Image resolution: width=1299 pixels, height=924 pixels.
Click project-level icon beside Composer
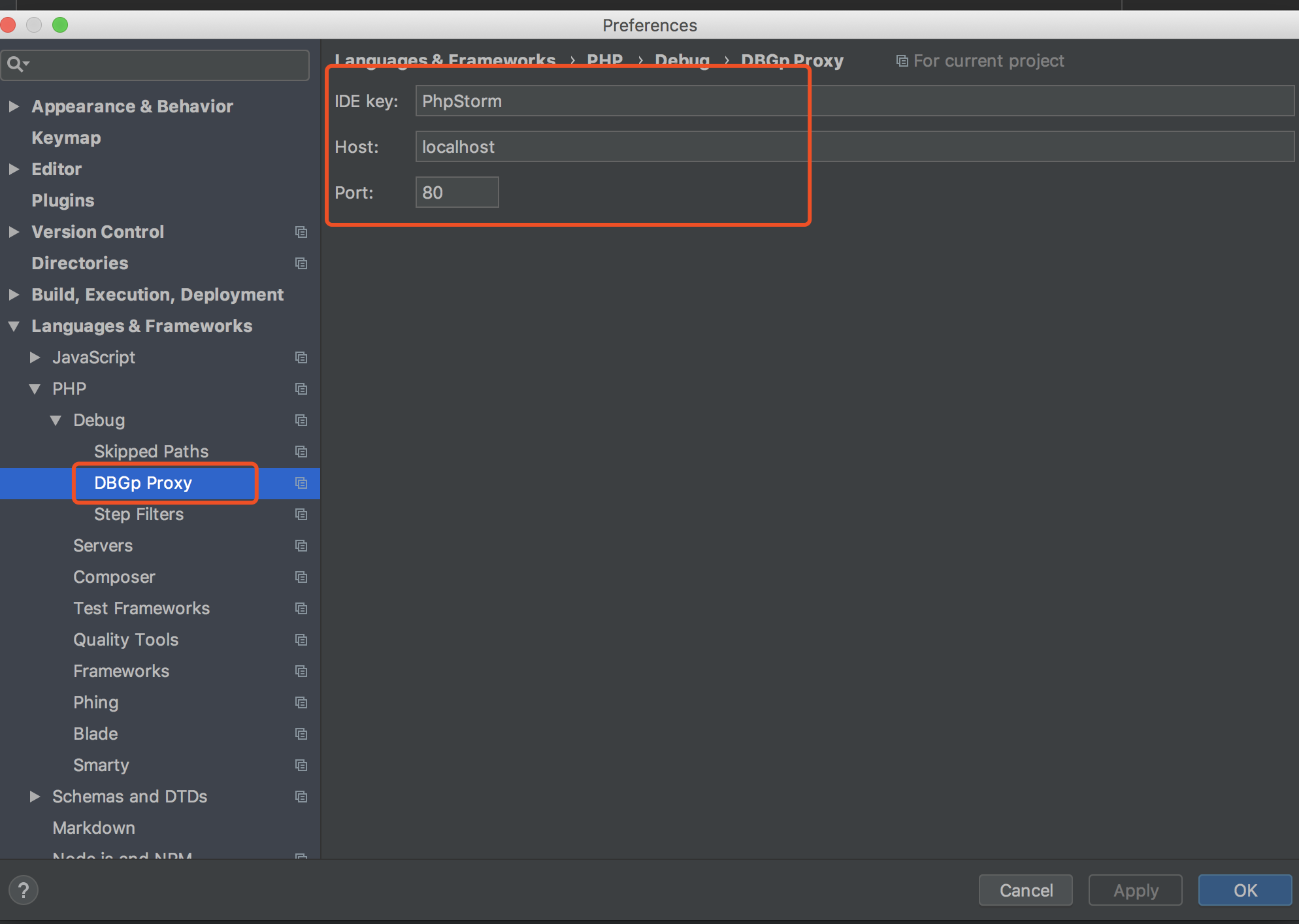(x=301, y=577)
